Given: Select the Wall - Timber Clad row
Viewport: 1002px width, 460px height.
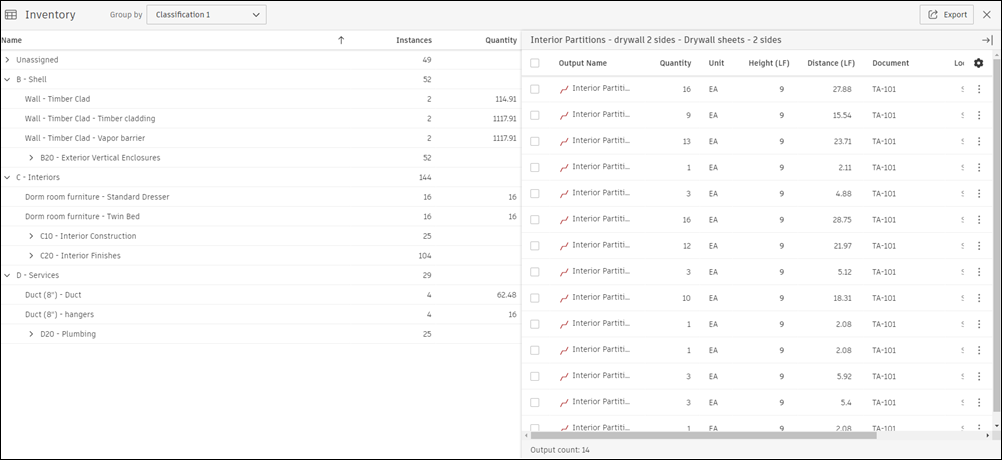Looking at the screenshot, I should [57, 99].
